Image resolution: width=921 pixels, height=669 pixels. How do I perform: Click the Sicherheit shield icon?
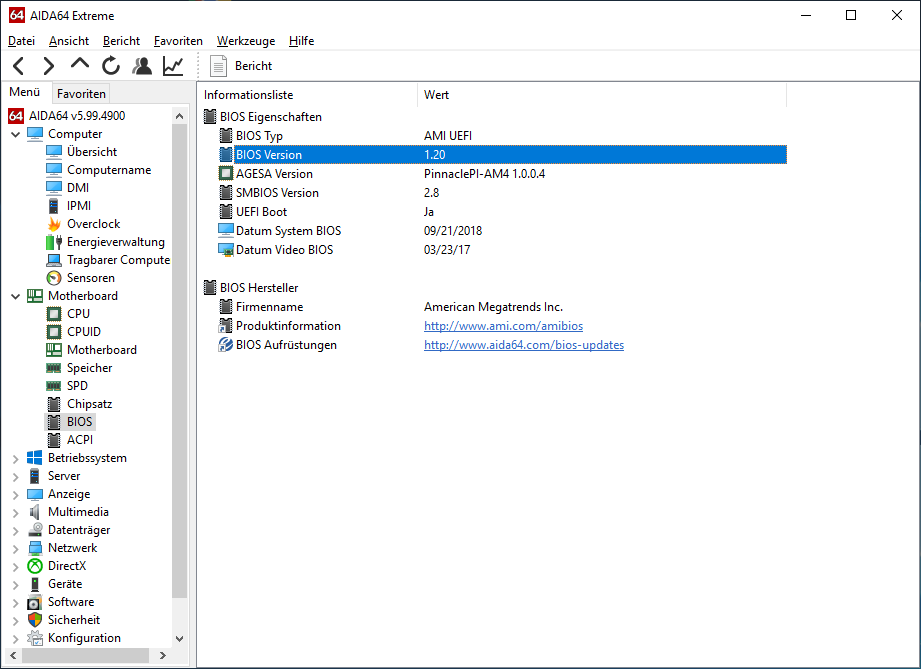(35, 620)
